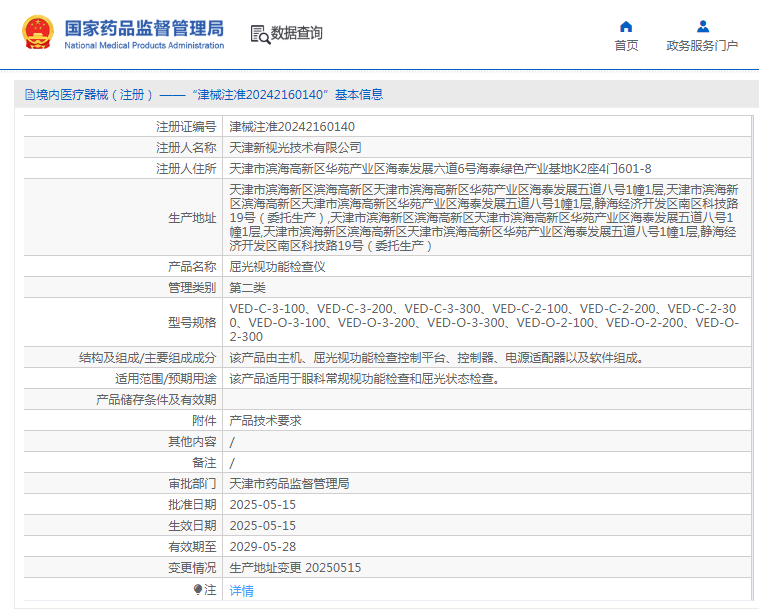Click the 注册人住所 address value
Viewport: 759px width, 614px height.
point(440,169)
